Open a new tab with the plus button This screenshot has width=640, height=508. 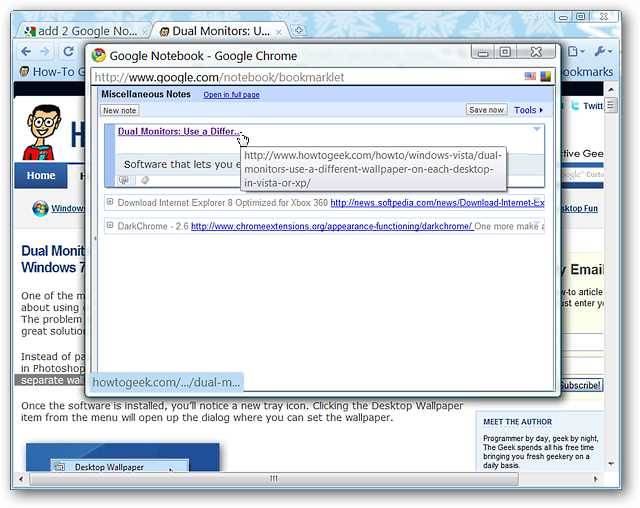point(299,30)
